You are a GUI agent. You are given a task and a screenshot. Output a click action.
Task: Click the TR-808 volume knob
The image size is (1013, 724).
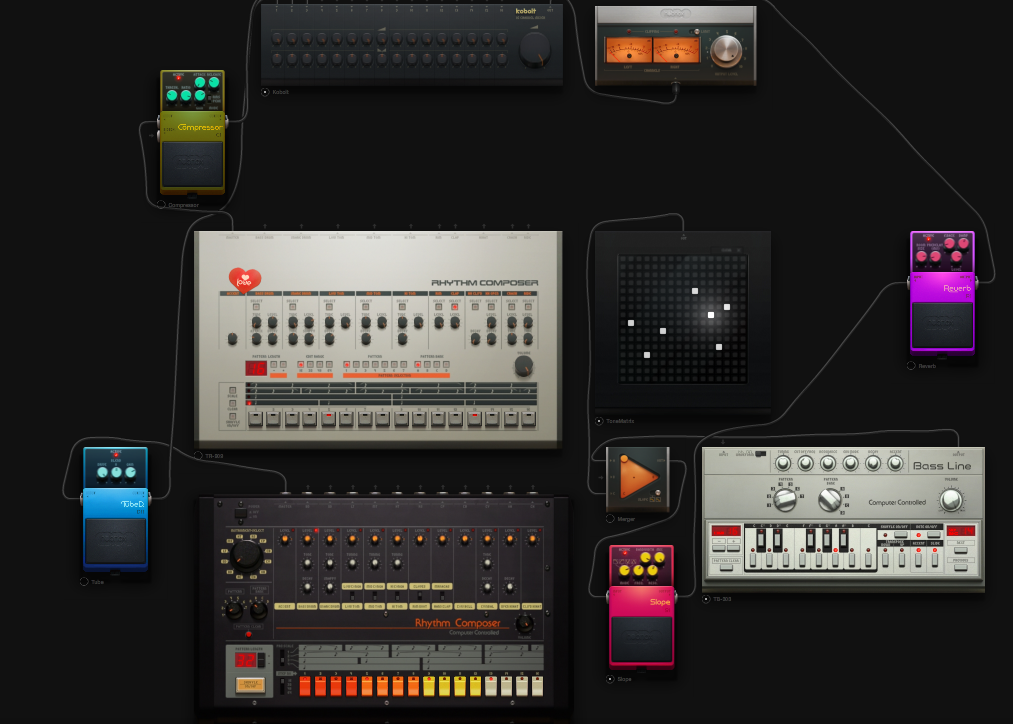pos(525,624)
